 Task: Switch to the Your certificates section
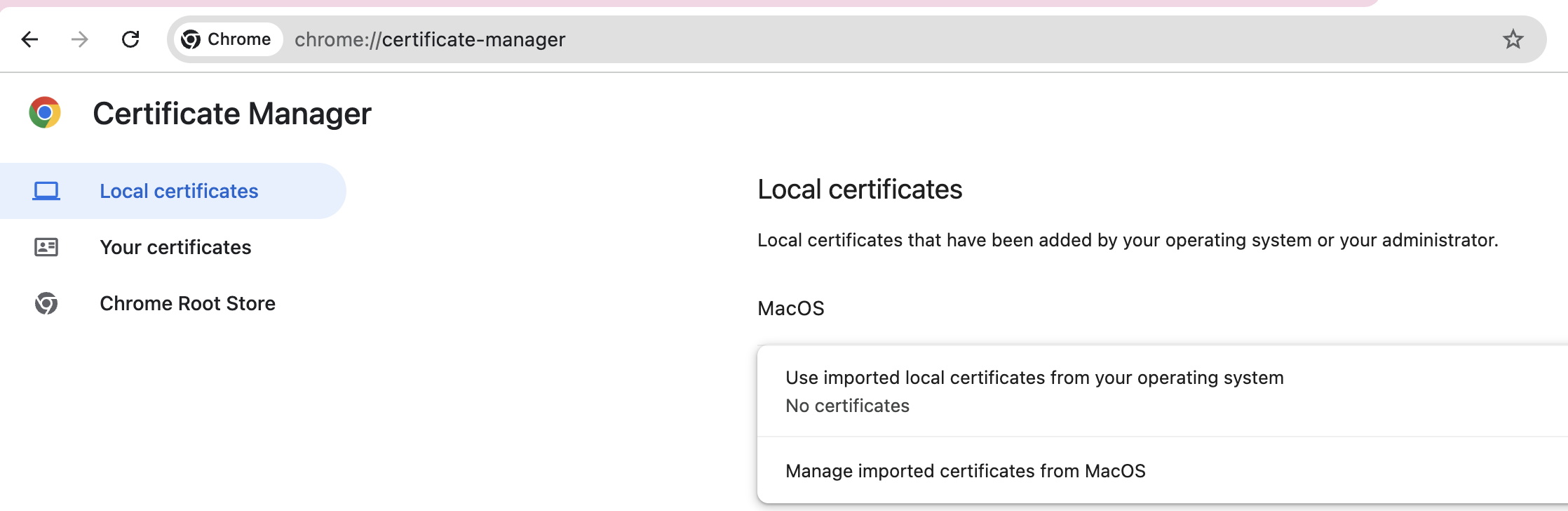(175, 247)
